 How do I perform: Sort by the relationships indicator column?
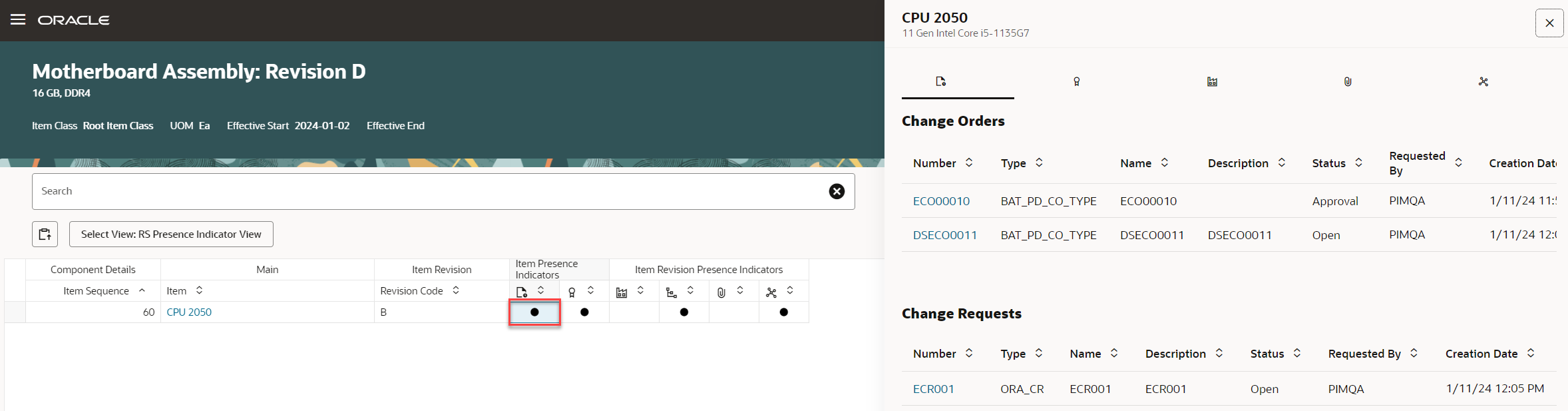[790, 290]
